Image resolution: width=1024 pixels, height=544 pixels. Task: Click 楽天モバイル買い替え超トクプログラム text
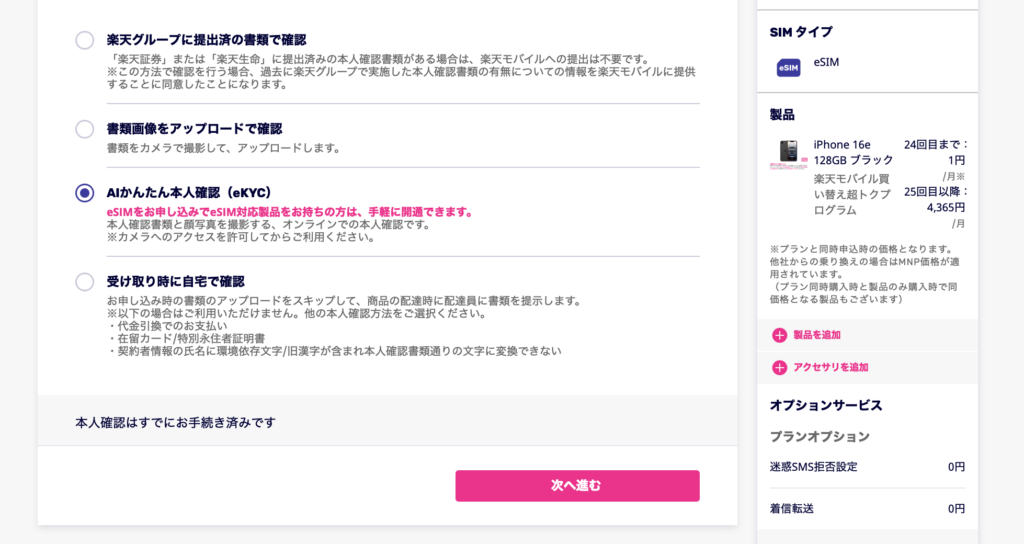coord(853,194)
